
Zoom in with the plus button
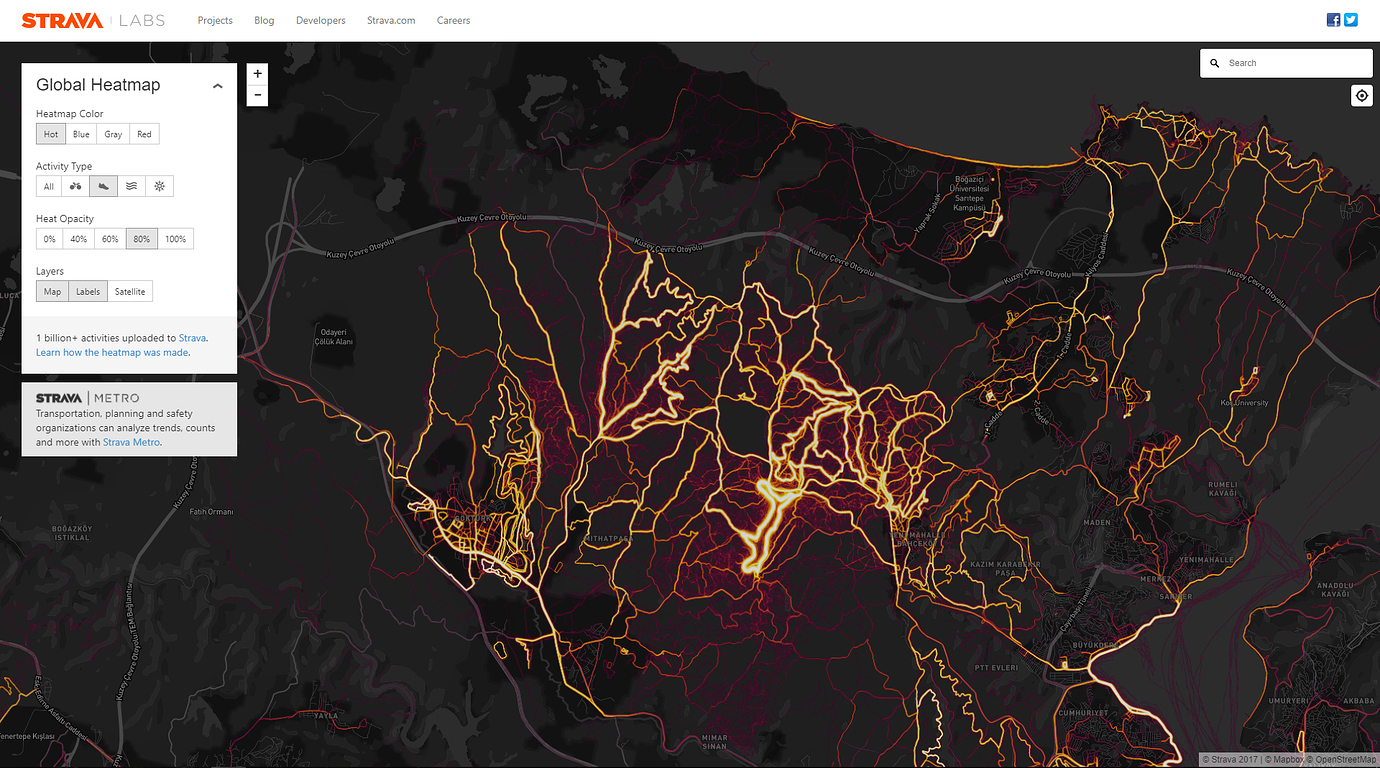(258, 74)
